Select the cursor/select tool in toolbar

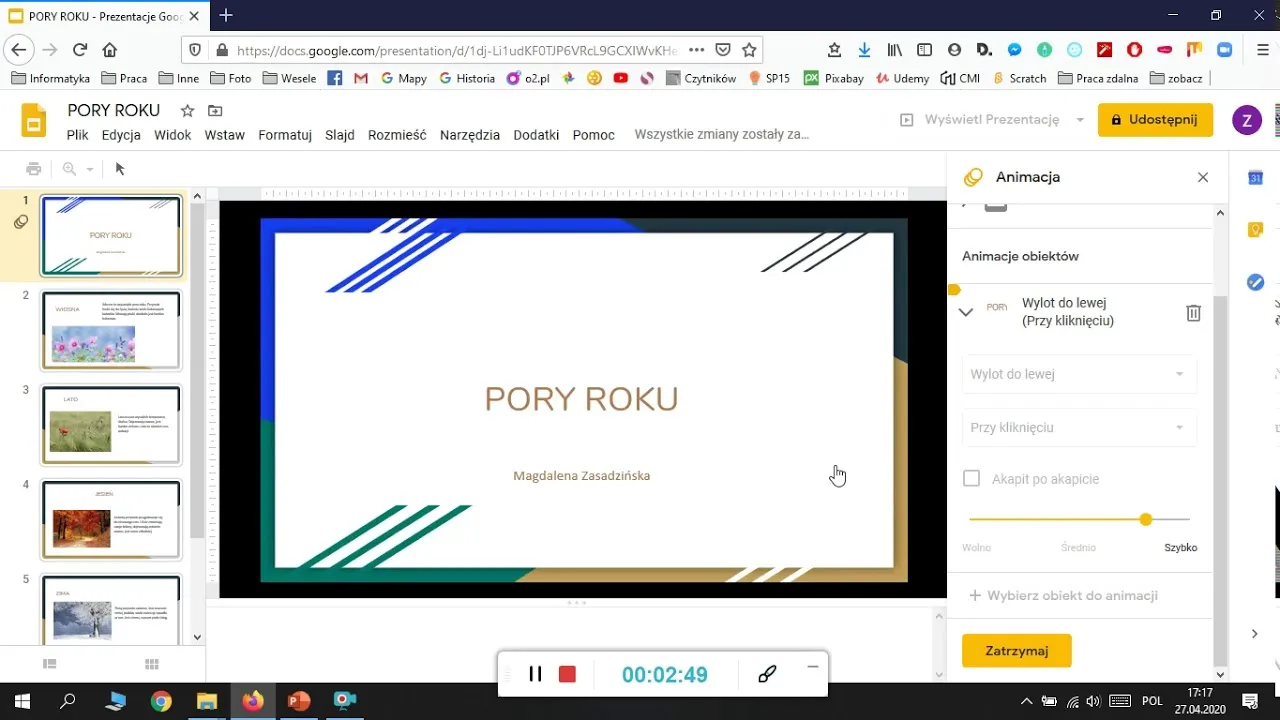119,168
